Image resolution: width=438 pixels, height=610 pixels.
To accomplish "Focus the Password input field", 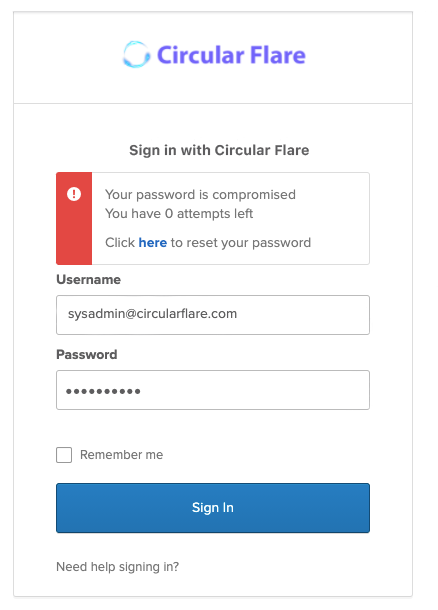I will click(213, 390).
